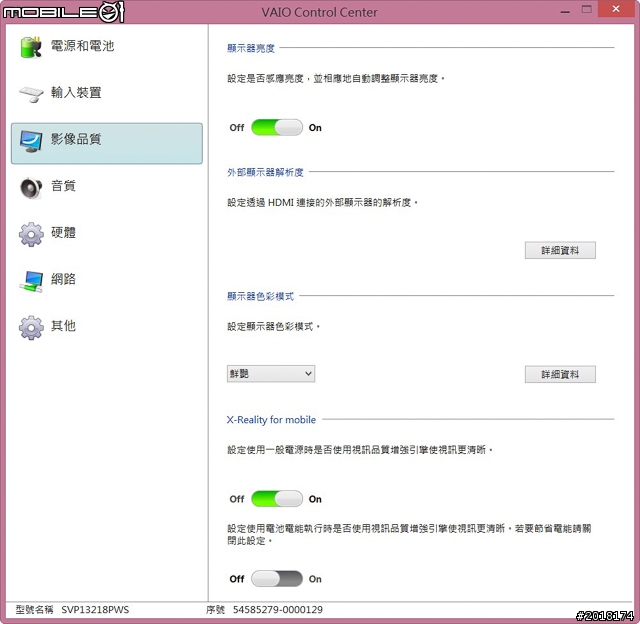Click the speaker icon for 音質
The image size is (640, 624).
pyautogui.click(x=31, y=188)
